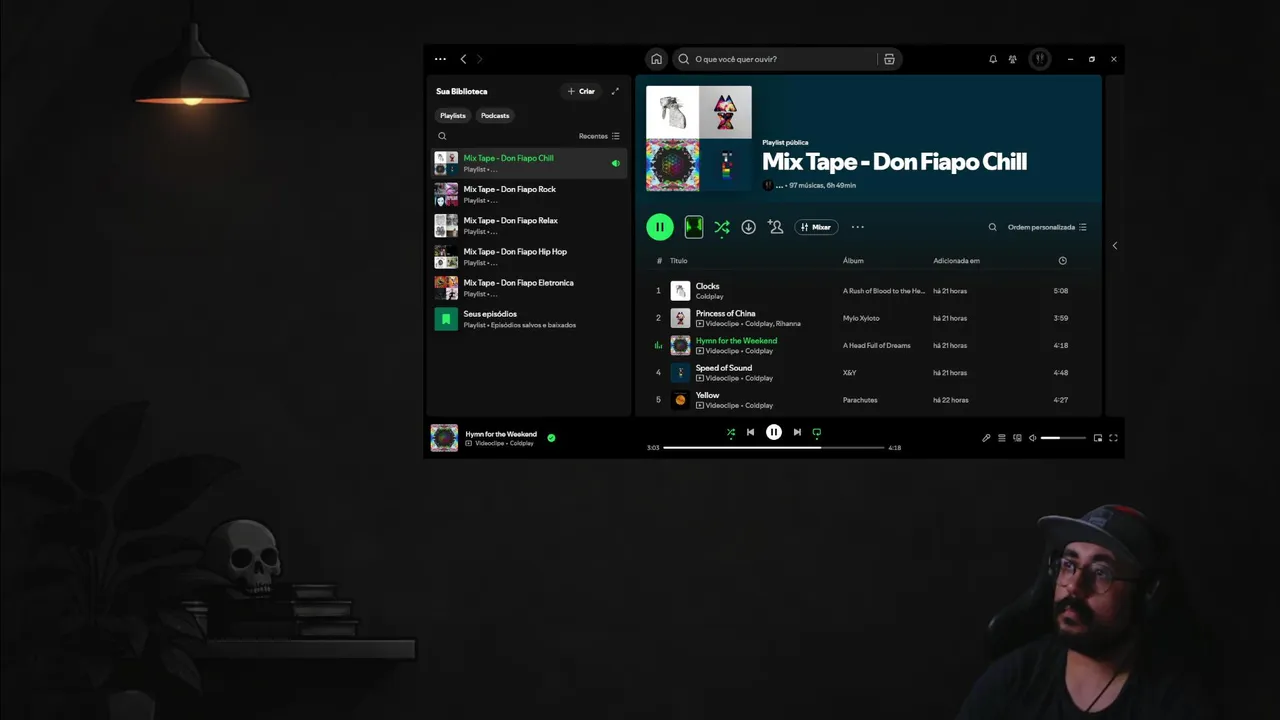
Task: Open the user profile avatar
Action: point(1040,59)
